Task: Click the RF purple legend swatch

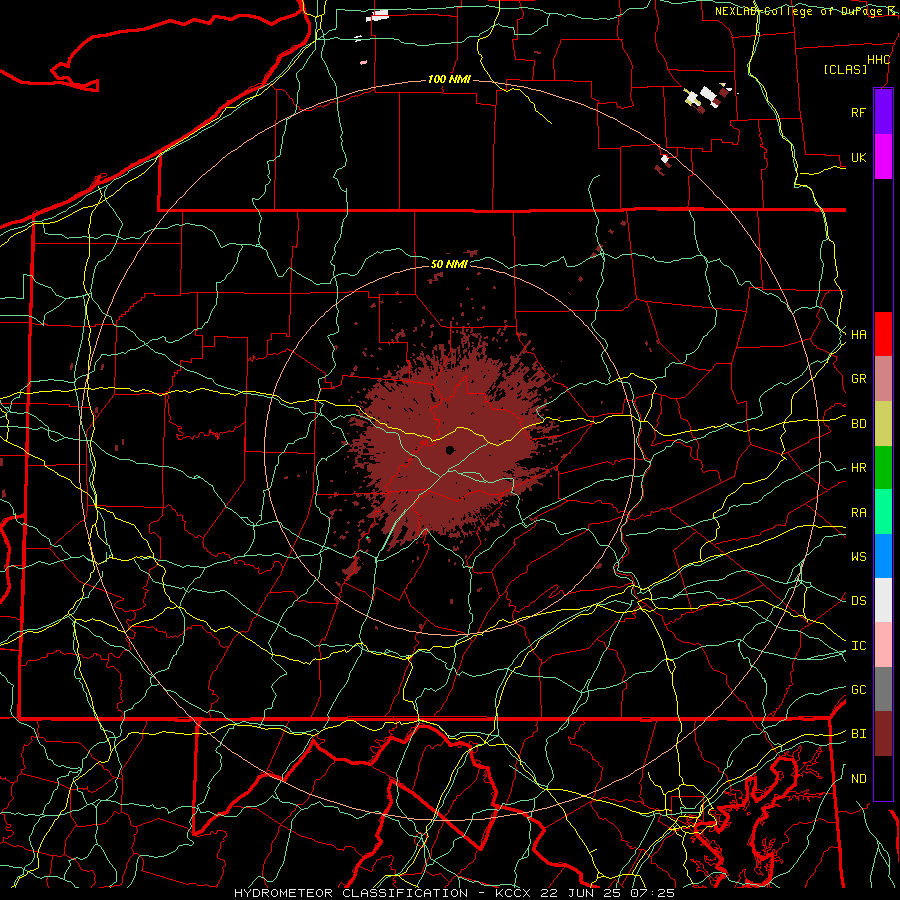Action: [x=883, y=112]
